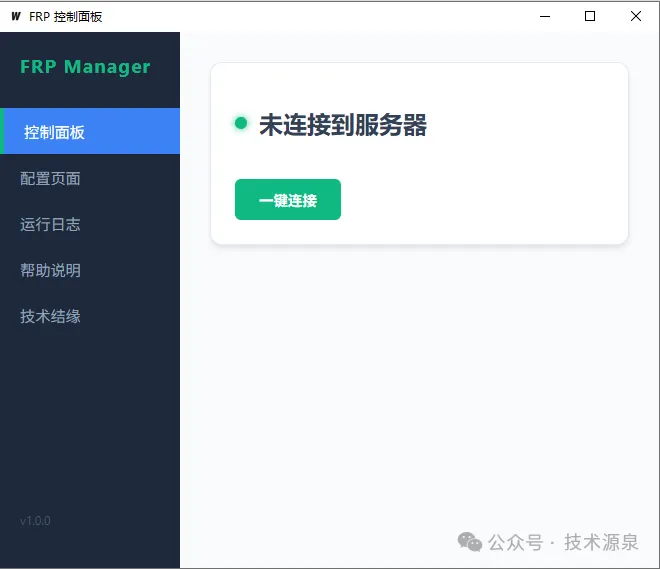Click the W app icon in title bar
The height and width of the screenshot is (569, 660).
point(16,16)
